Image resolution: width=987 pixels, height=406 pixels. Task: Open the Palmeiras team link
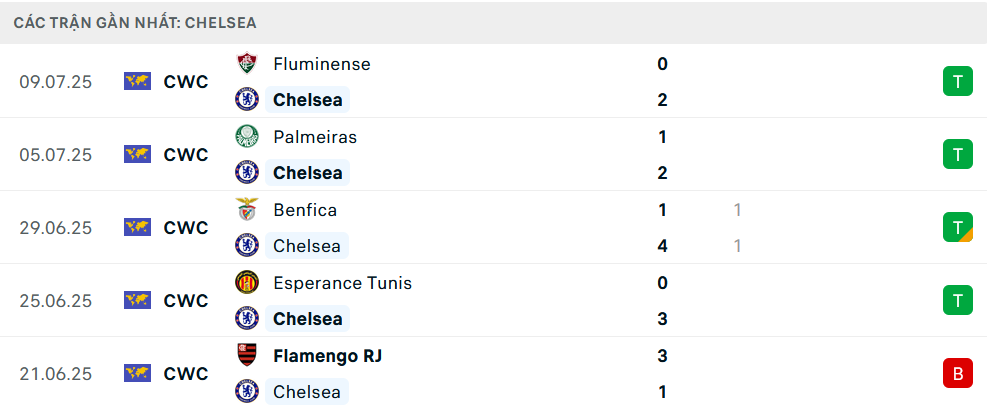[315, 137]
